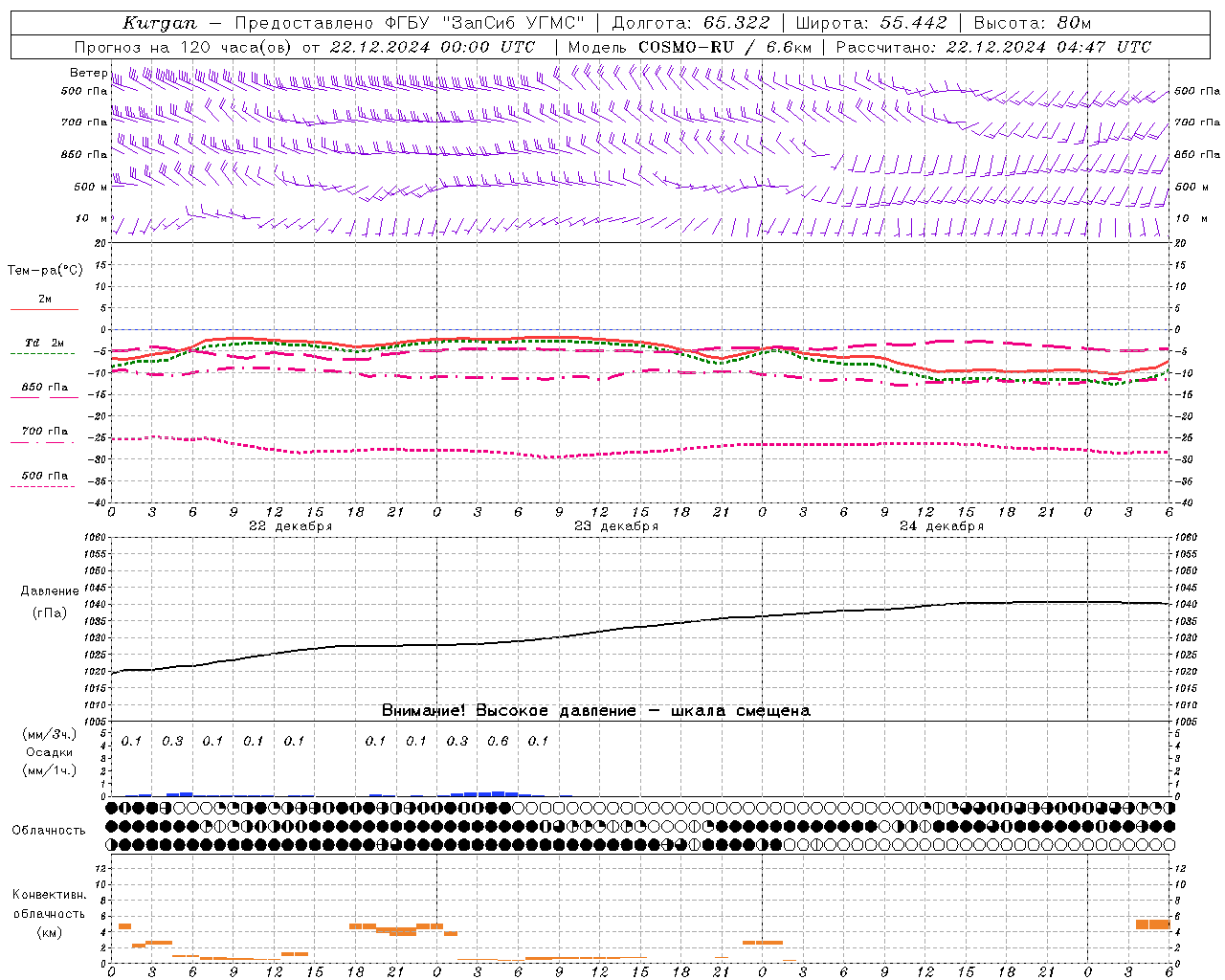Click the "Долгота: 65.322" header field
The image size is (1225, 980).
pyautogui.click(x=690, y=23)
